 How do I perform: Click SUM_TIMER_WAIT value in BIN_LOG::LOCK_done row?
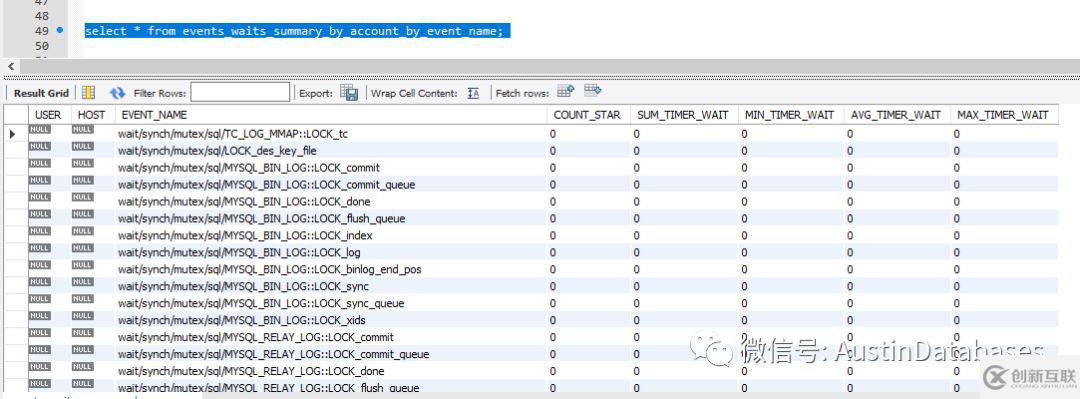(636, 201)
